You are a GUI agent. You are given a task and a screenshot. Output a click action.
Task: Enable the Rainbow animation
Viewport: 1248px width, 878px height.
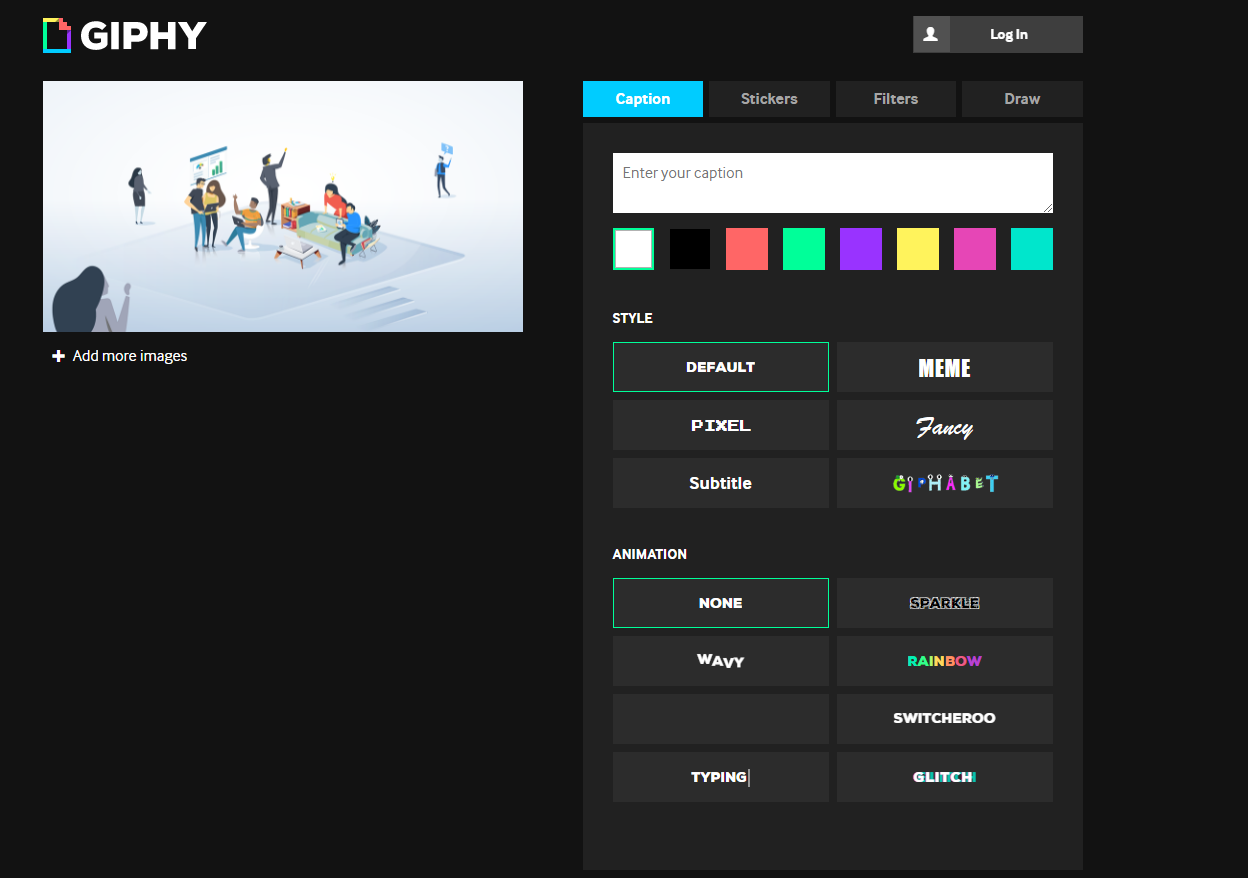coord(944,661)
